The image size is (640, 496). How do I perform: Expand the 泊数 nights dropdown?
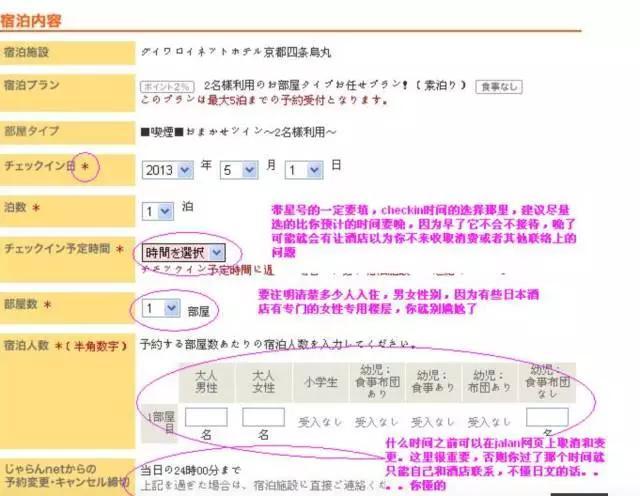point(157,211)
